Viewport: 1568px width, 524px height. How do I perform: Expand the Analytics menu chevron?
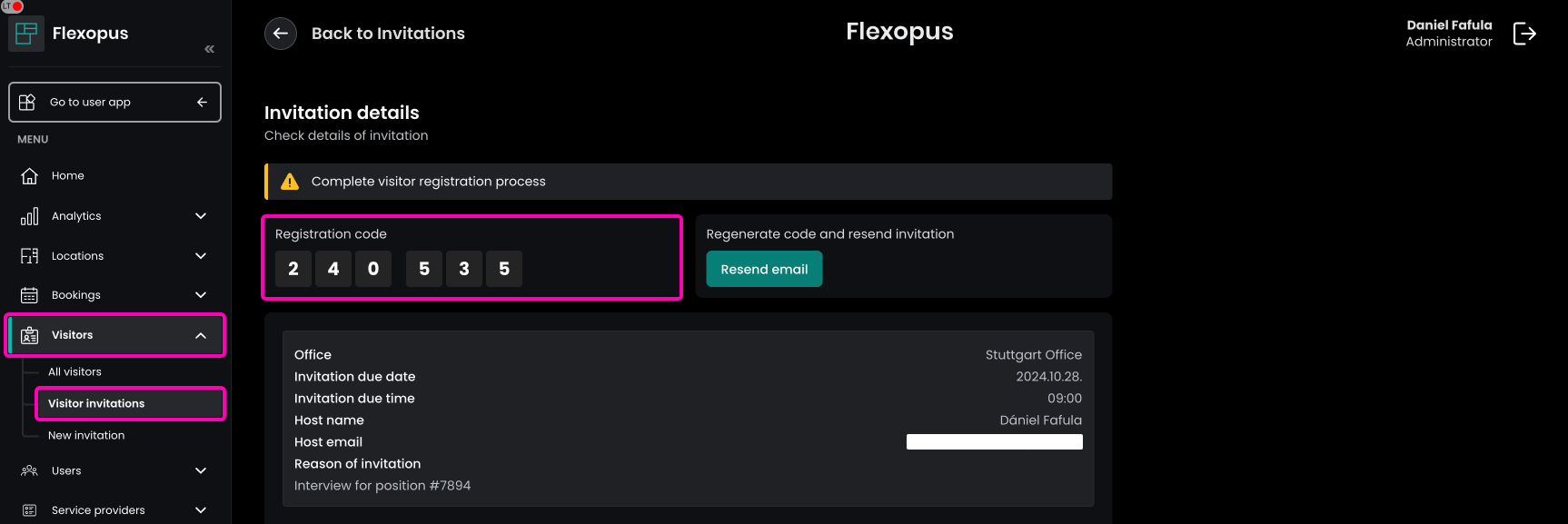[x=201, y=216]
